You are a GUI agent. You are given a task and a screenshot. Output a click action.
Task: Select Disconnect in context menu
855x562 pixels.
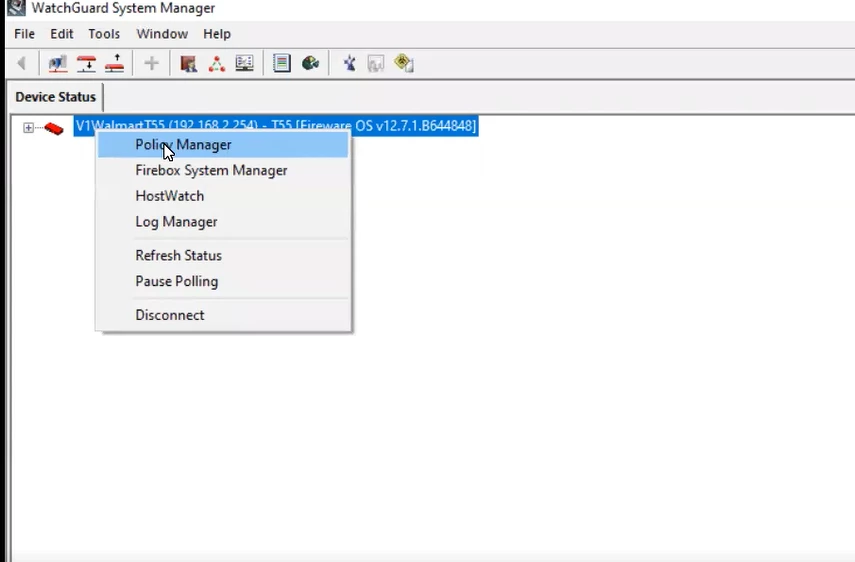tap(223, 315)
